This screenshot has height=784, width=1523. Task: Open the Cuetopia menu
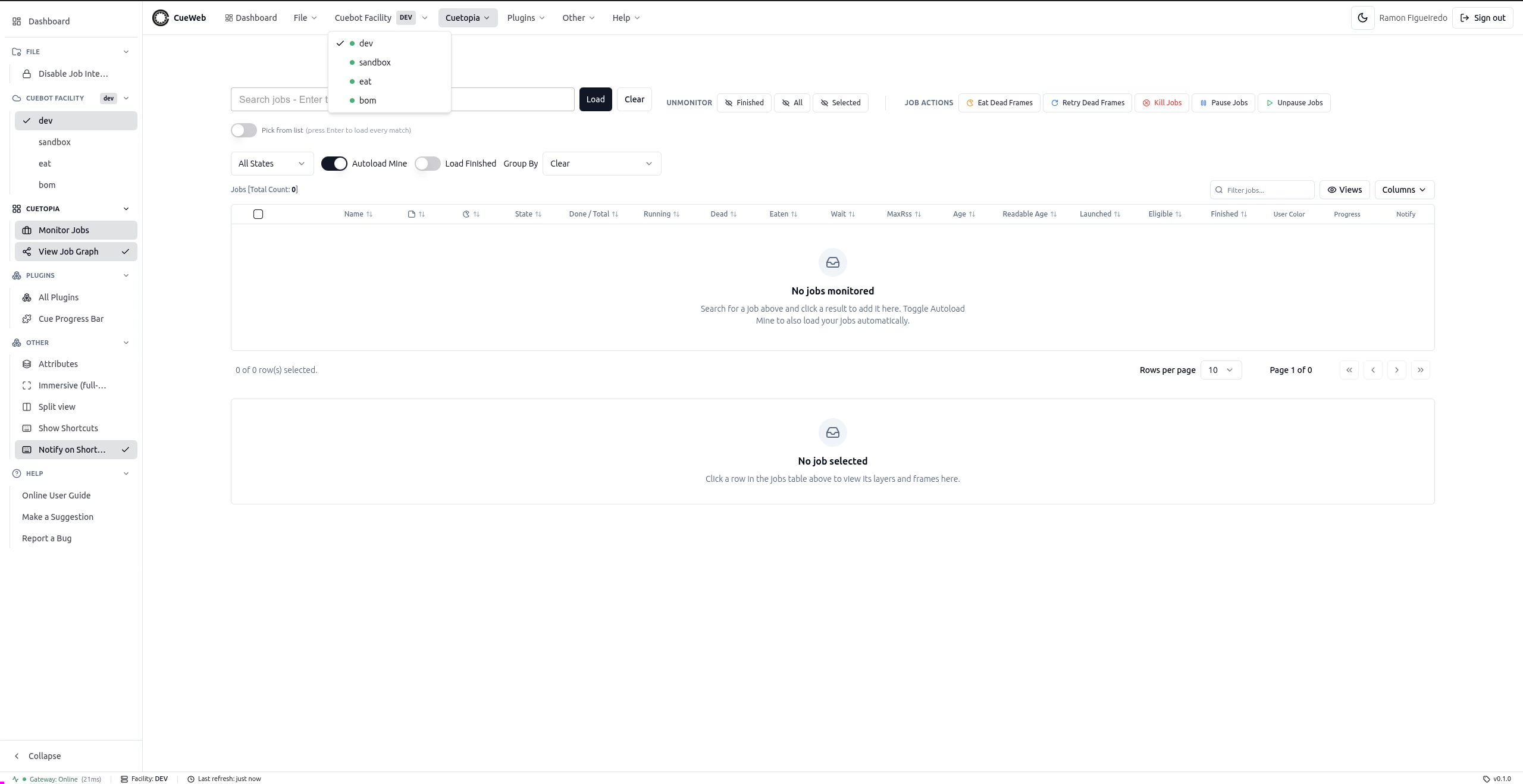click(x=468, y=18)
